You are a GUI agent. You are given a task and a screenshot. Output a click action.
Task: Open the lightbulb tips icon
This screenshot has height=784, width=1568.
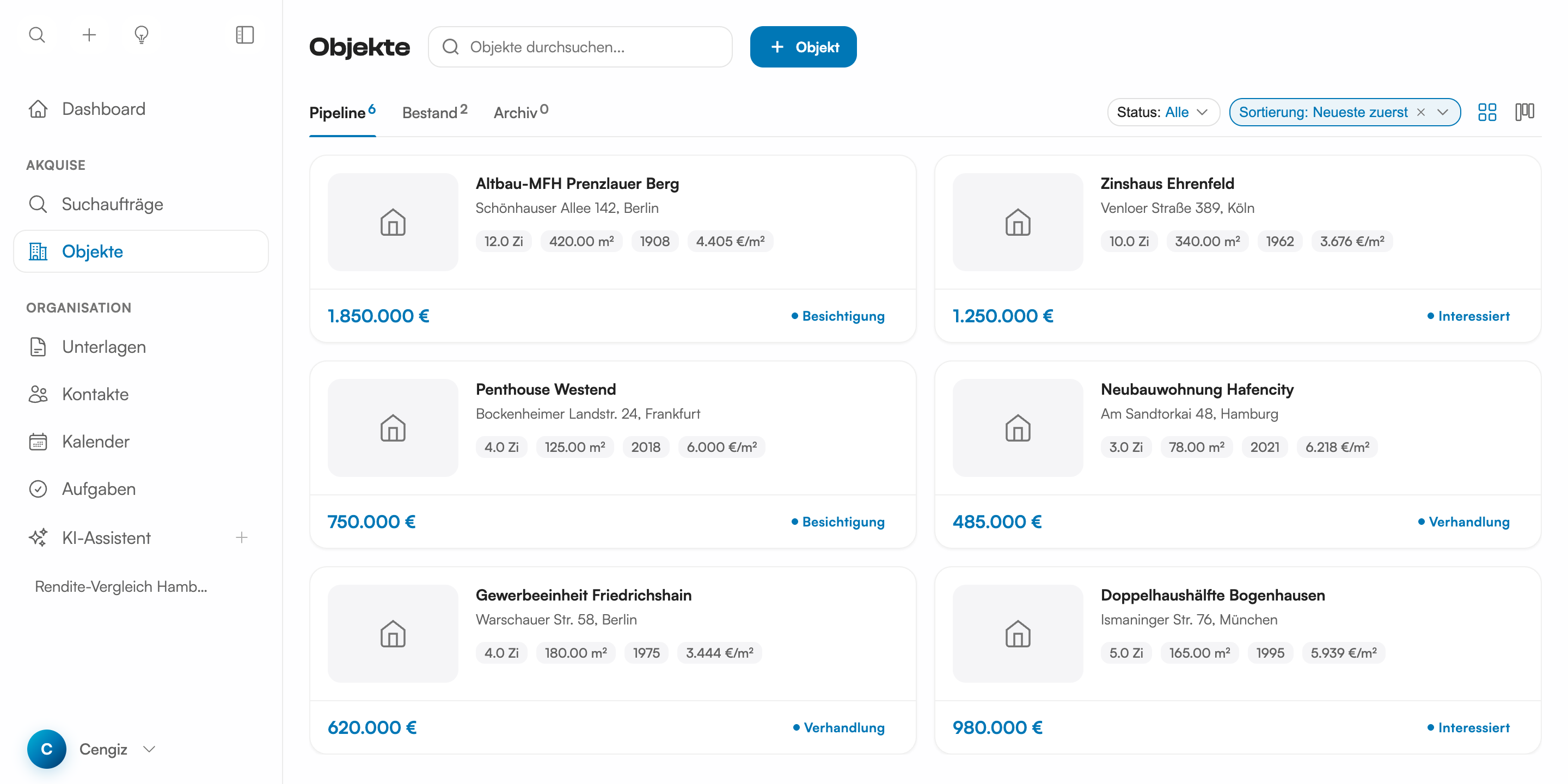click(x=141, y=35)
